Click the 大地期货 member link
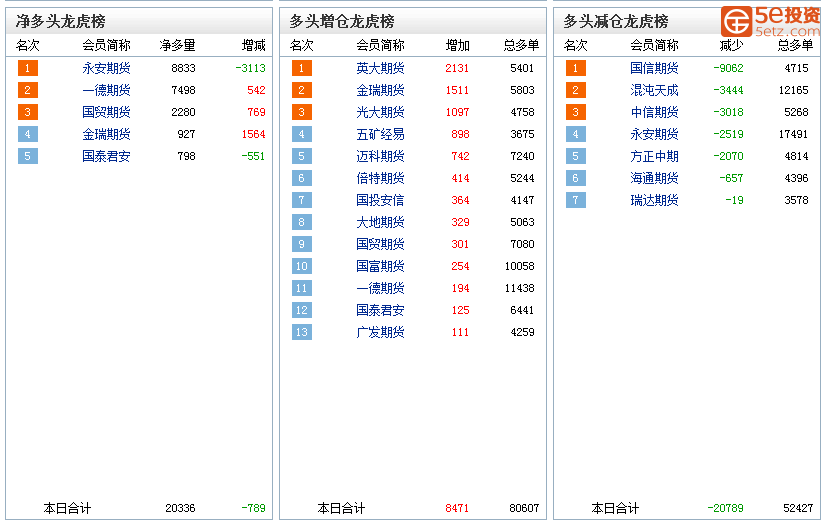The width and height of the screenshot is (828, 524). 380,222
